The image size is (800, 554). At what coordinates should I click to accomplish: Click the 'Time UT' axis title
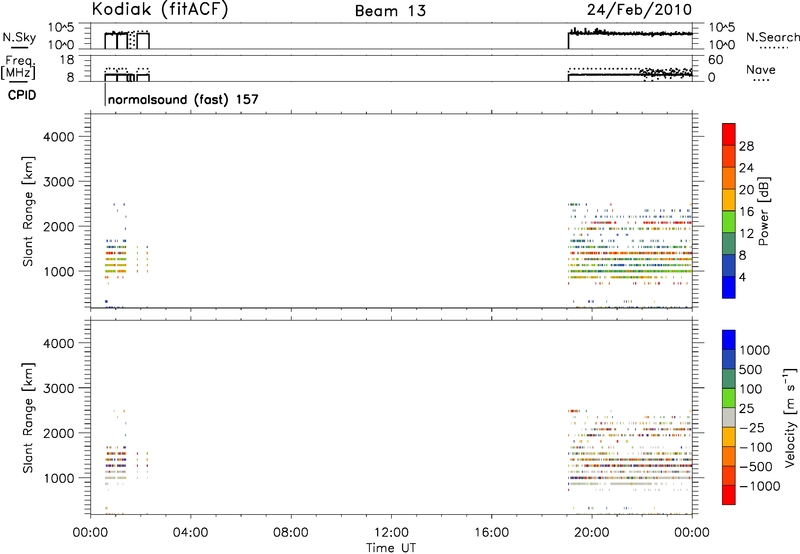391,548
